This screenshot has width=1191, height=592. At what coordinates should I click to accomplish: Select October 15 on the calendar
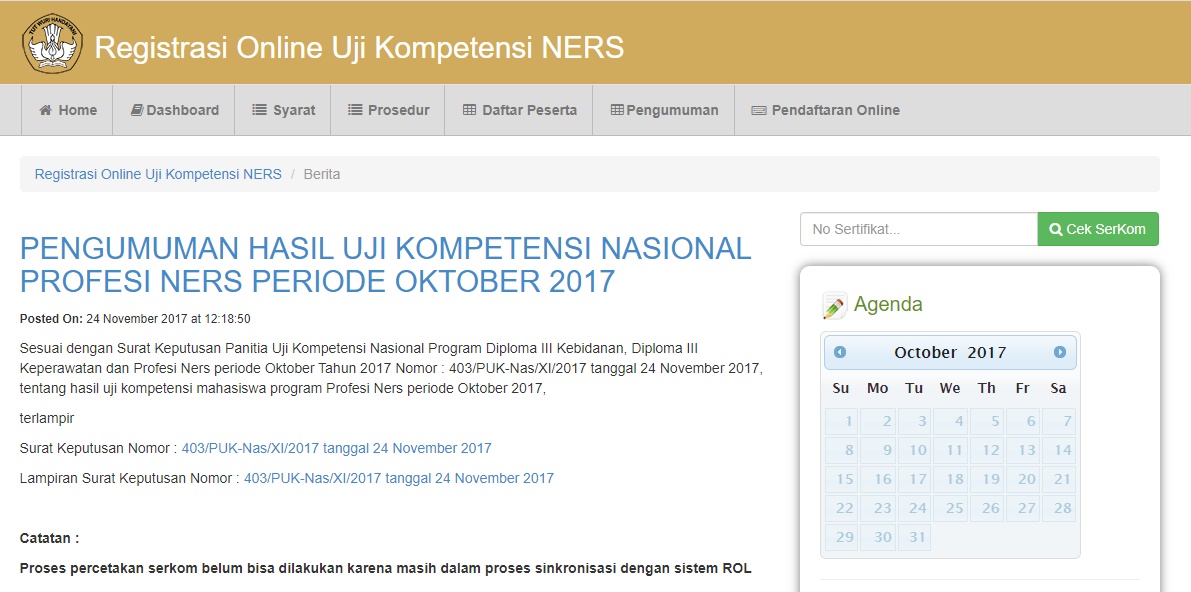844,479
